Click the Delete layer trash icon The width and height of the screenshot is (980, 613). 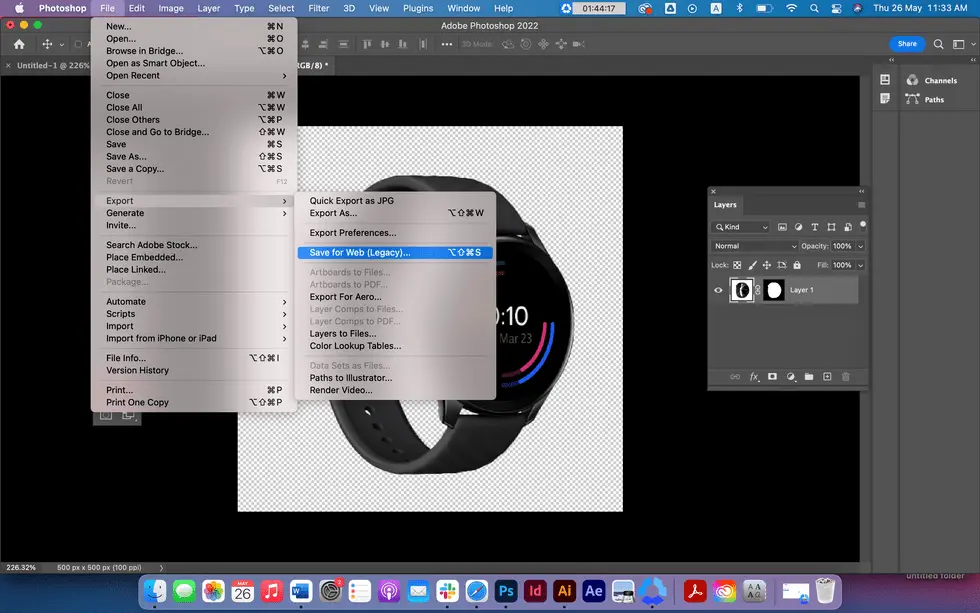(x=845, y=377)
